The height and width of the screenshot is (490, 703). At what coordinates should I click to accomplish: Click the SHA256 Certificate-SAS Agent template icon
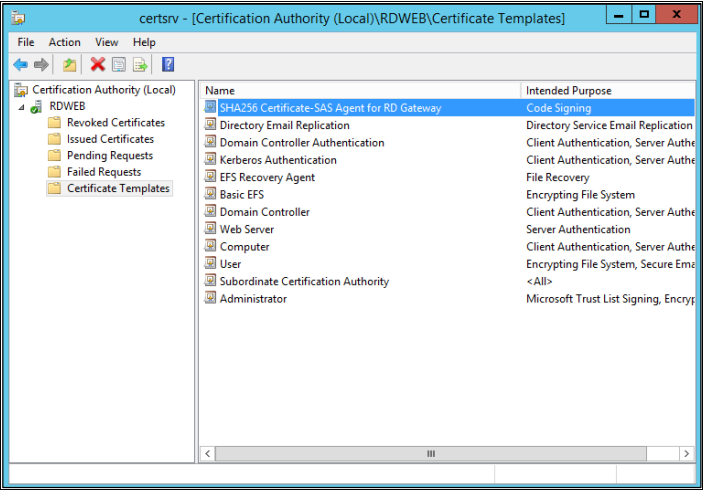click(210, 107)
